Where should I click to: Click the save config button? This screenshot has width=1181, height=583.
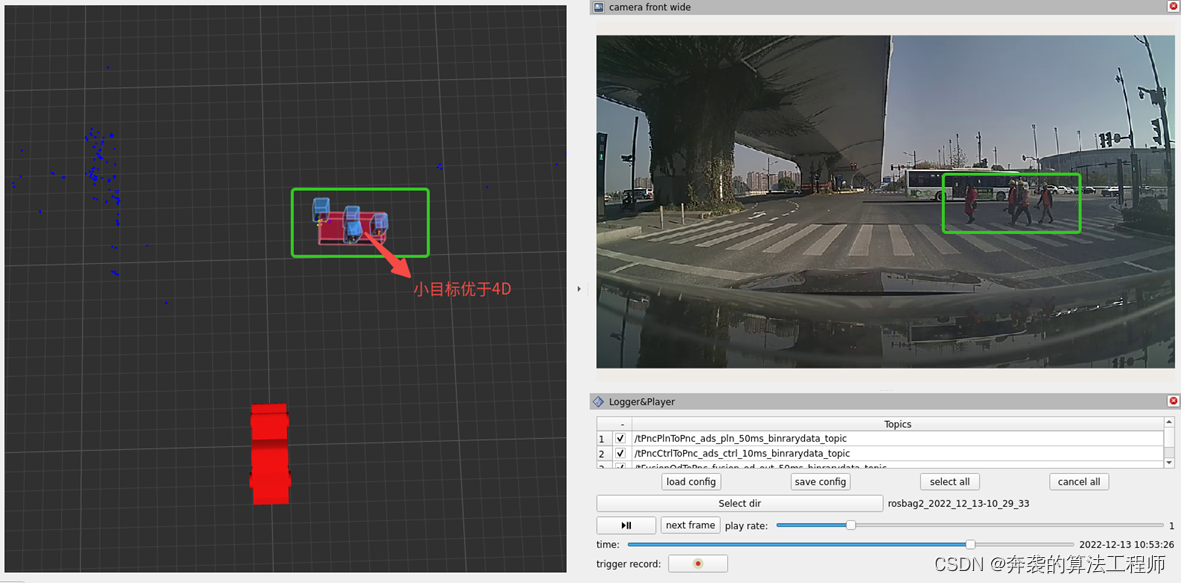pos(820,481)
